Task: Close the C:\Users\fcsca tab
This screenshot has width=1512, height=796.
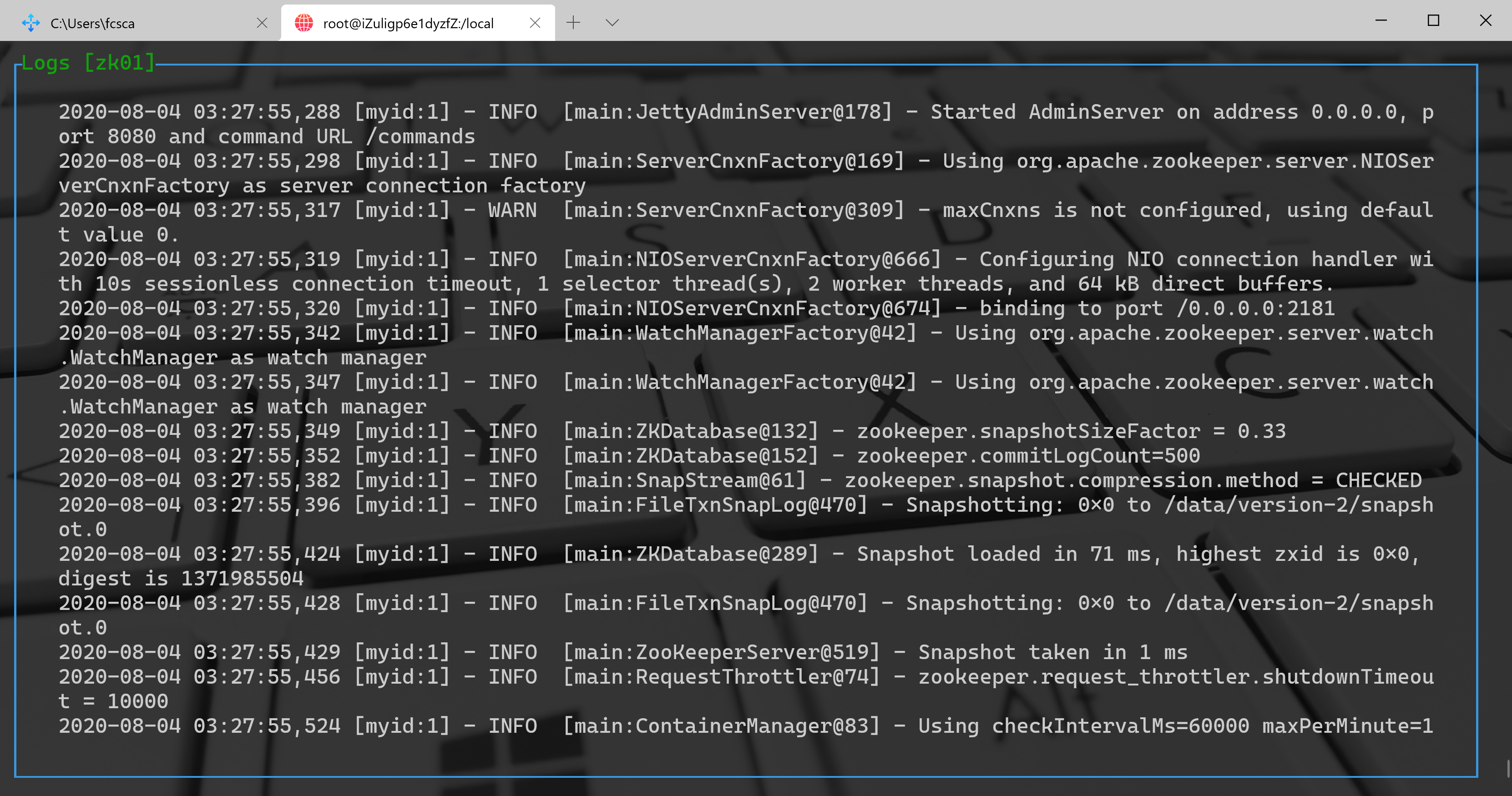Action: pyautogui.click(x=262, y=24)
